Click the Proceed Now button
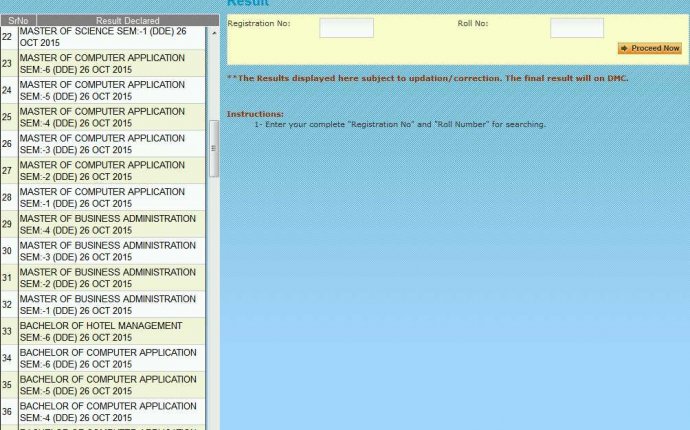690x430 pixels. [650, 48]
